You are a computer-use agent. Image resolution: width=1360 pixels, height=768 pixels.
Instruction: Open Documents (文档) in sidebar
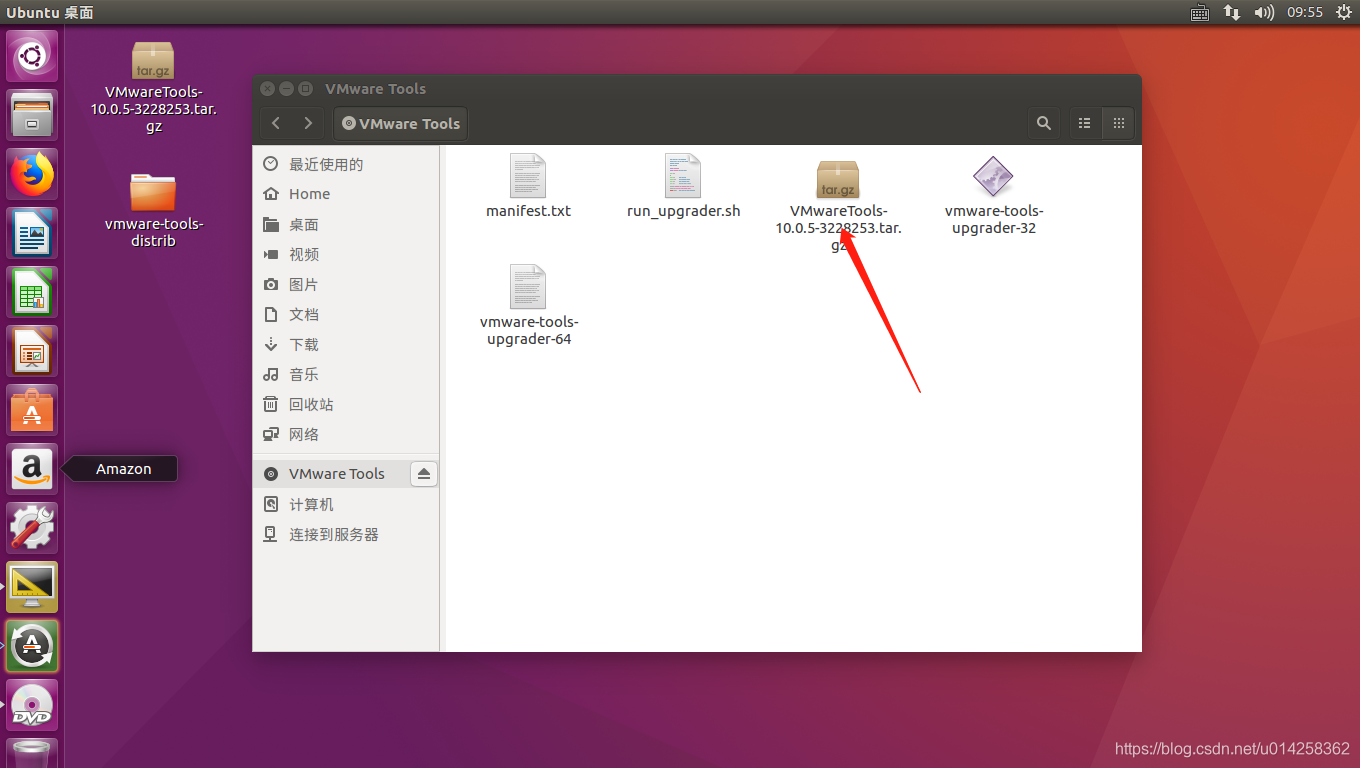pyautogui.click(x=346, y=314)
